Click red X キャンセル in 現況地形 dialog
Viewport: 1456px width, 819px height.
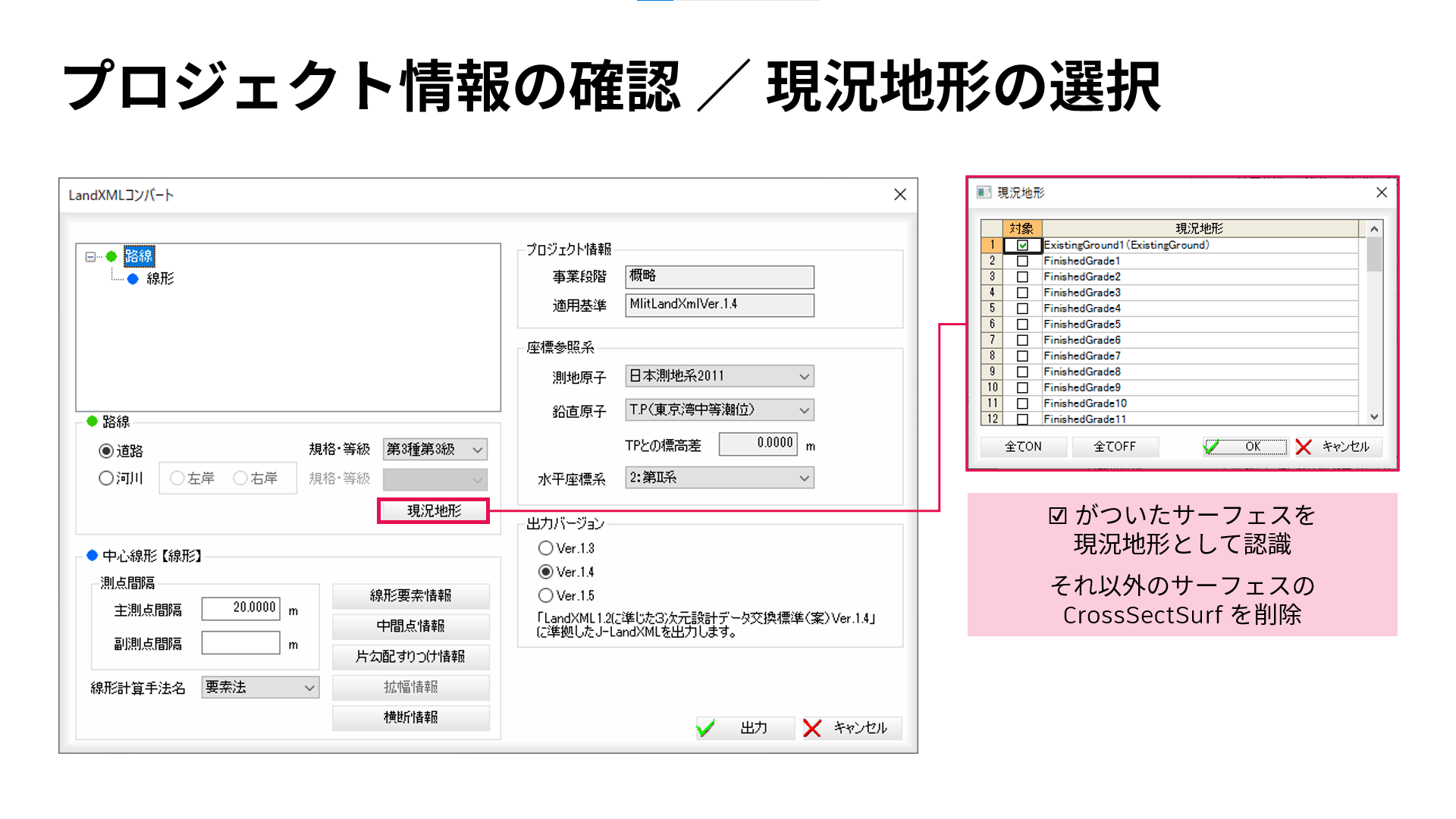click(x=1304, y=447)
